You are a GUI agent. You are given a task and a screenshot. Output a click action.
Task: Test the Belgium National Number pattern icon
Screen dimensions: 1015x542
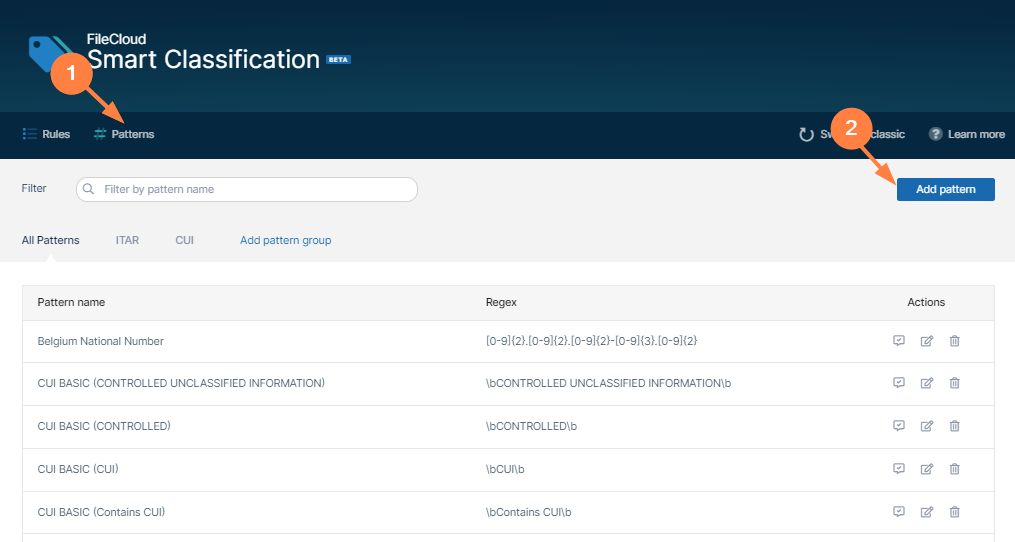point(898,341)
